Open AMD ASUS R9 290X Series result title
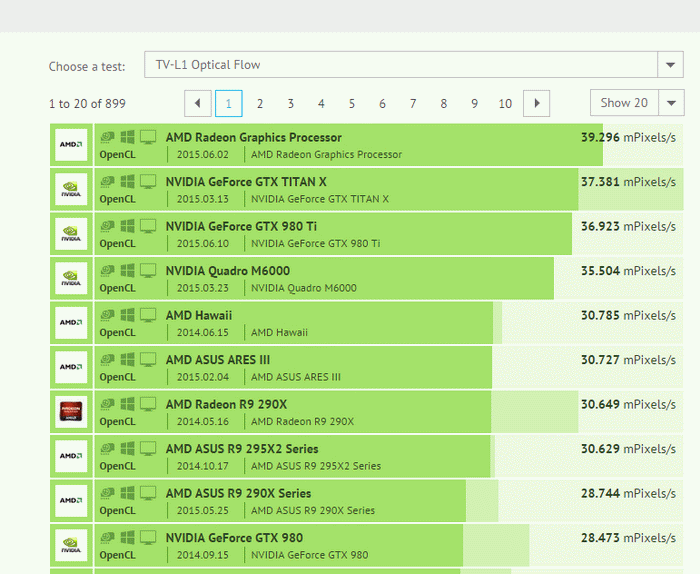 point(238,493)
